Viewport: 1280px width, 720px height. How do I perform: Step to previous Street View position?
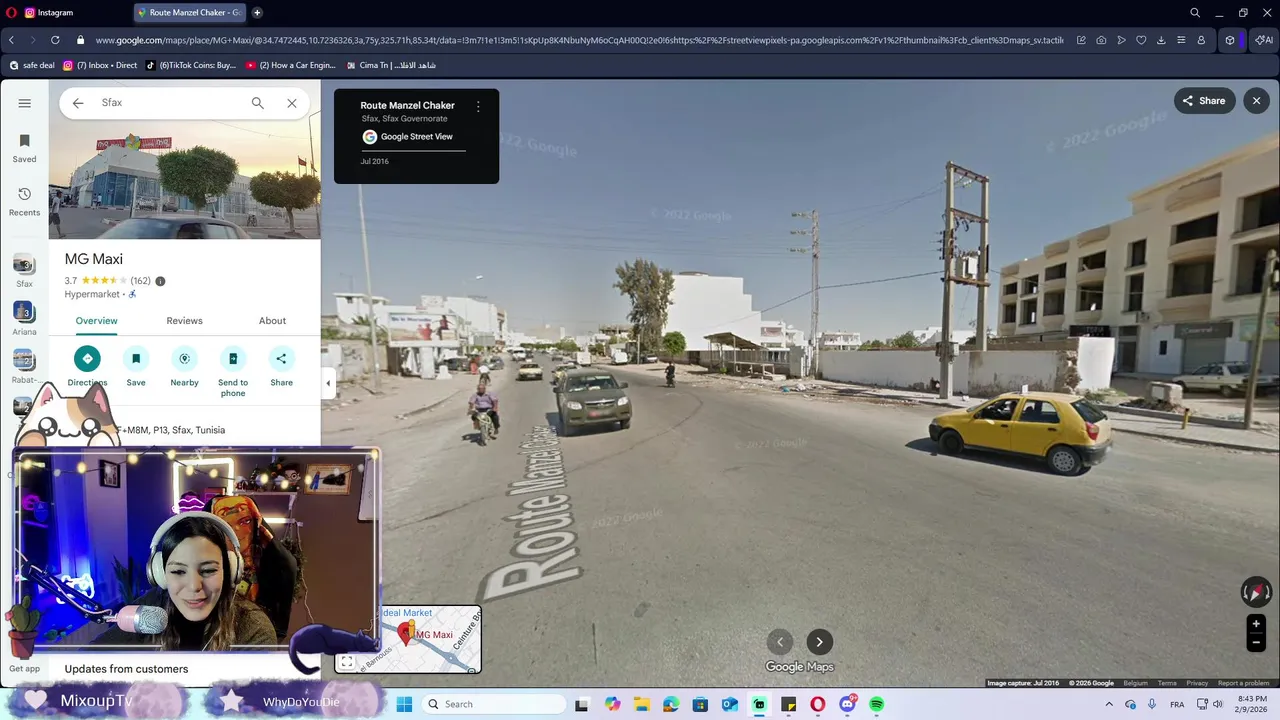780,642
